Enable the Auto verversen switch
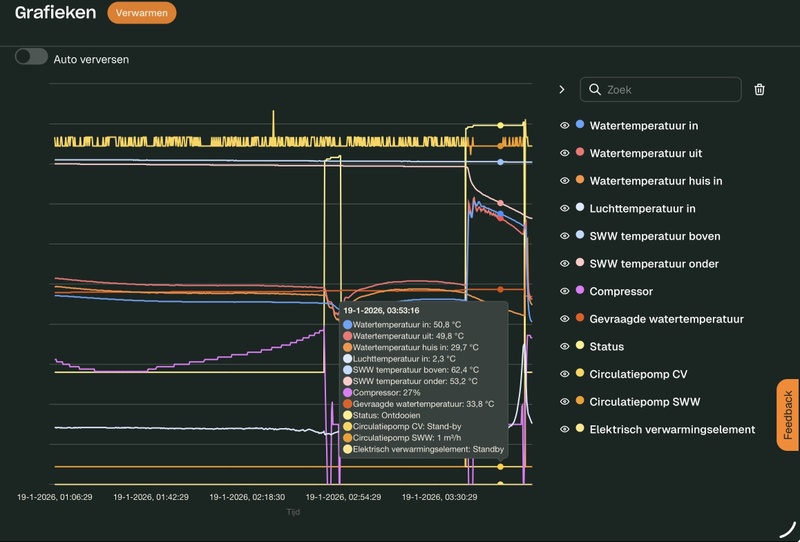This screenshot has height=542, width=800. tap(31, 57)
